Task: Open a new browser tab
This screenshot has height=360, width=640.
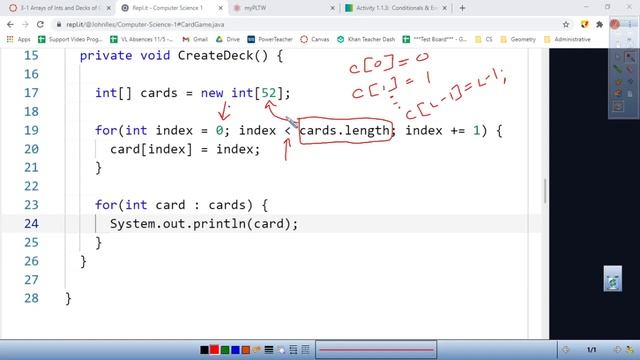Action: click(x=462, y=8)
